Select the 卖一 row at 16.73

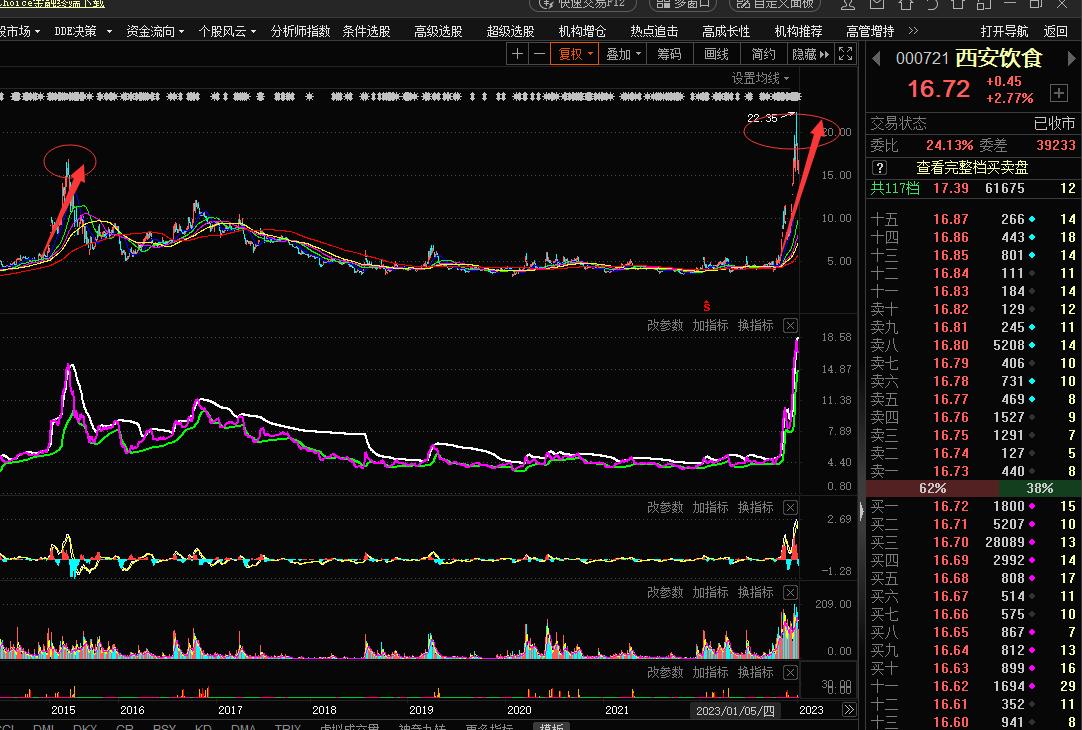click(x=974, y=471)
